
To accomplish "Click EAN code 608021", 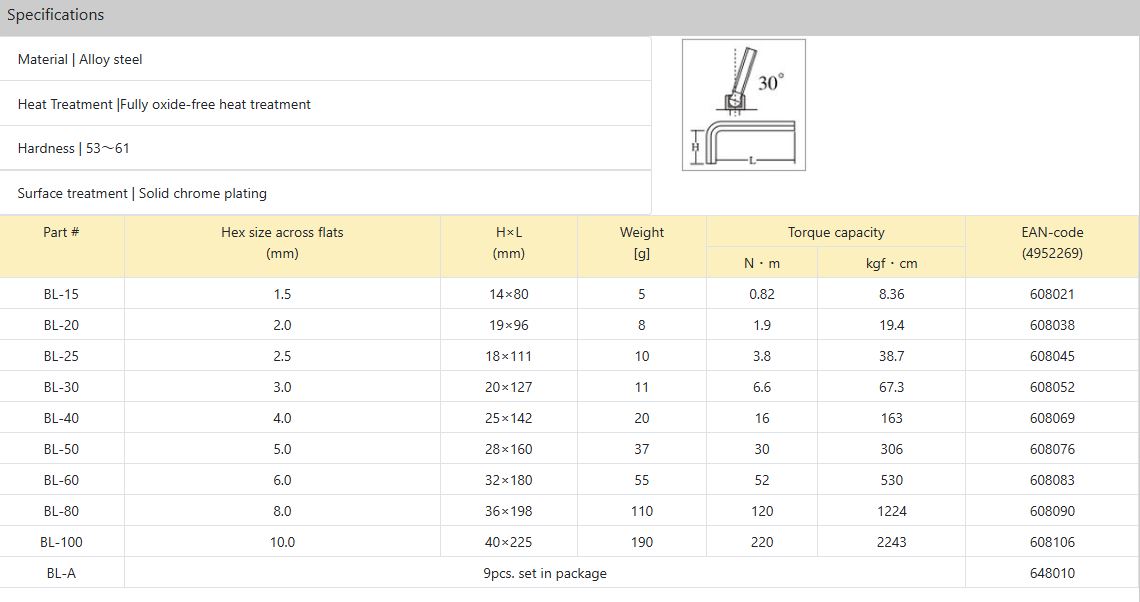I will tap(1052, 294).
